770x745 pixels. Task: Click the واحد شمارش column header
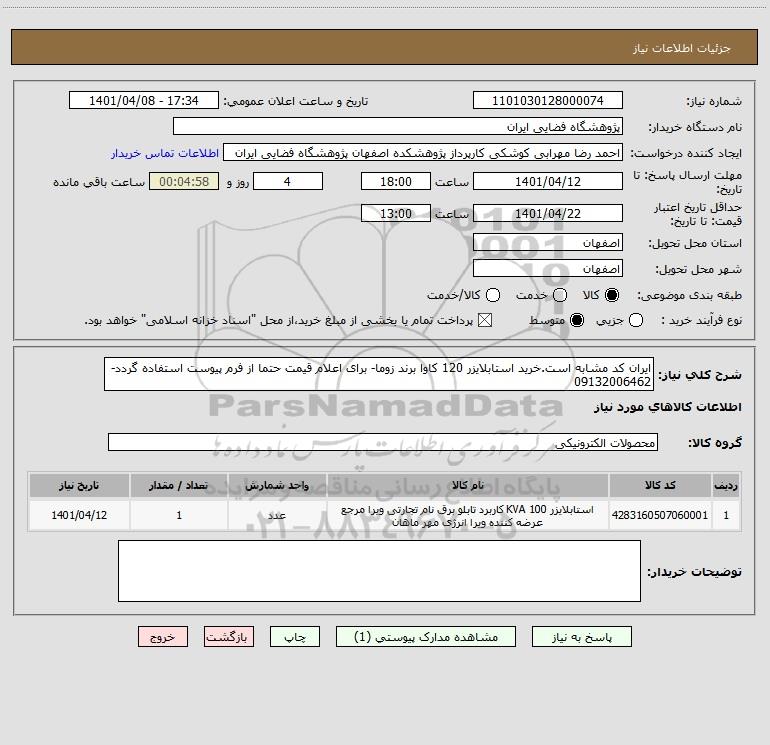[x=277, y=485]
